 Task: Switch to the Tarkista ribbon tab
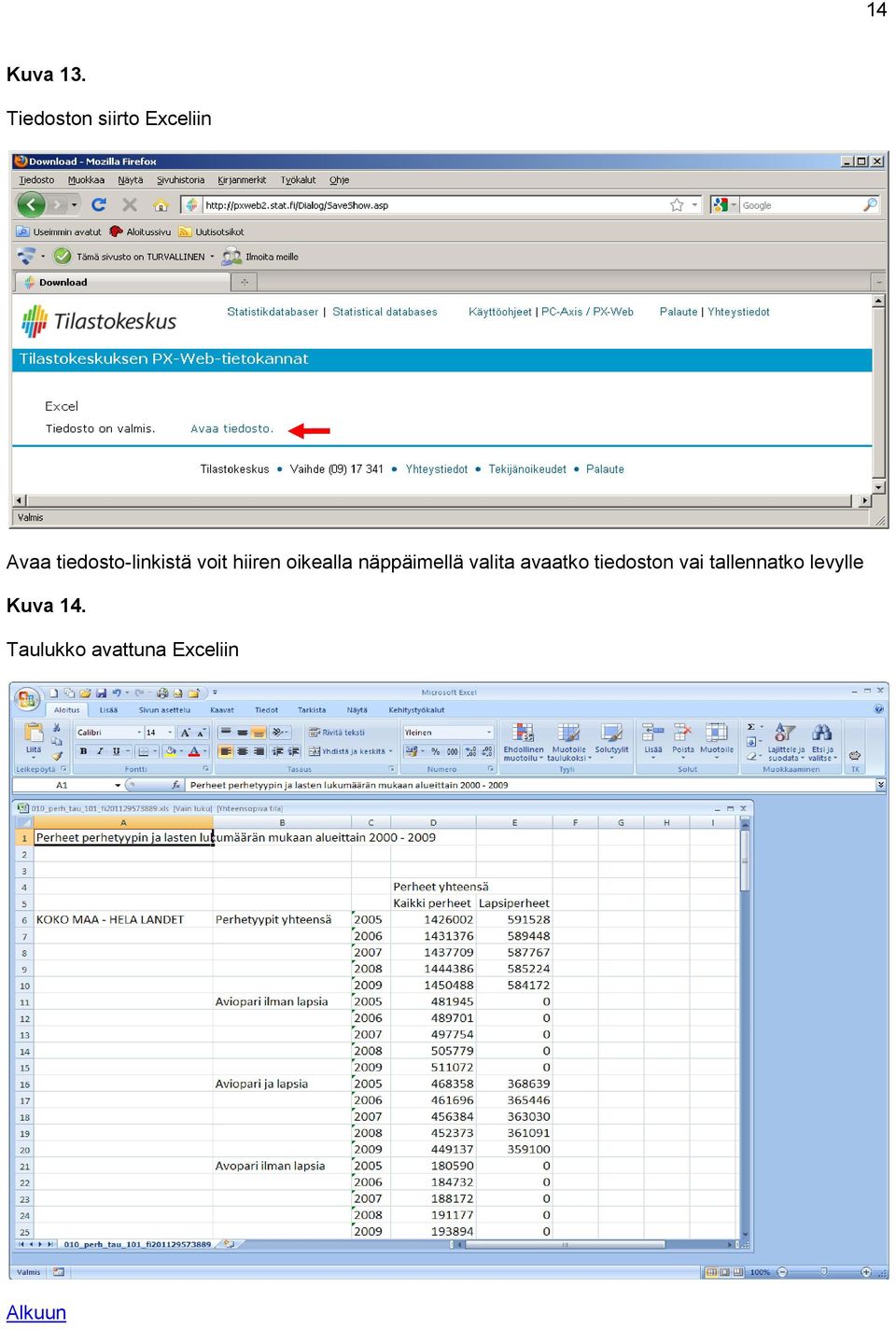pos(312,710)
